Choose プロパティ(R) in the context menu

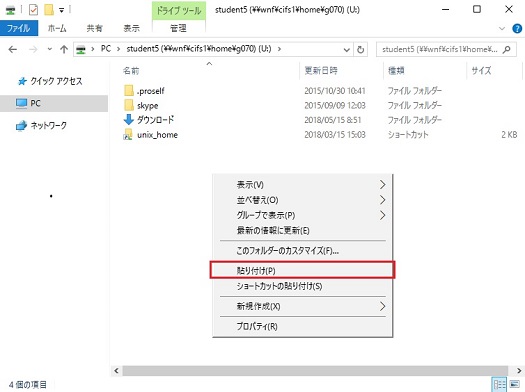[303, 326]
